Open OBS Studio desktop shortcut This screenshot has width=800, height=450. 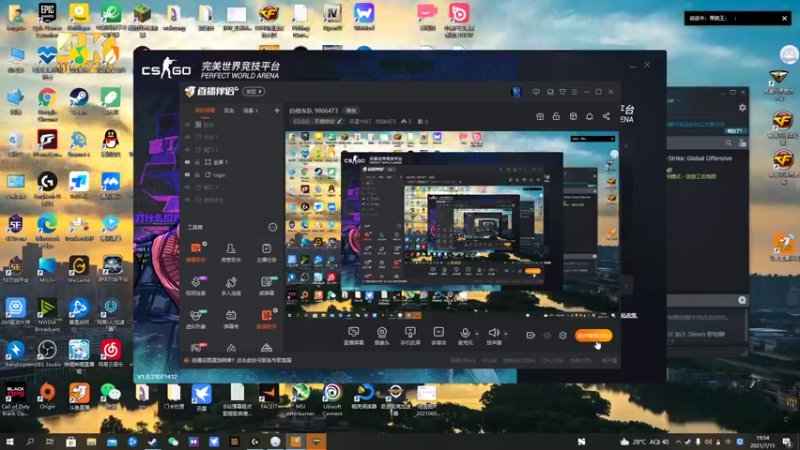point(47,353)
